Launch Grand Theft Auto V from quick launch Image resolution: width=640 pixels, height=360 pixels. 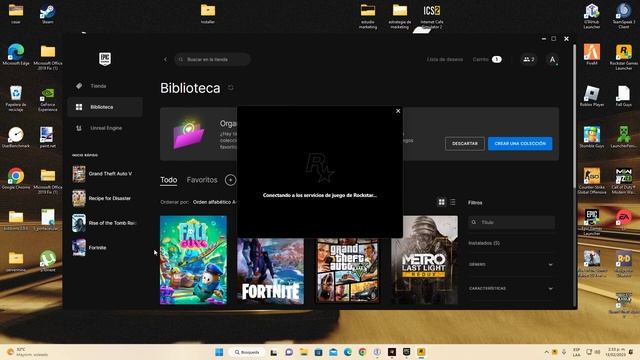point(105,174)
